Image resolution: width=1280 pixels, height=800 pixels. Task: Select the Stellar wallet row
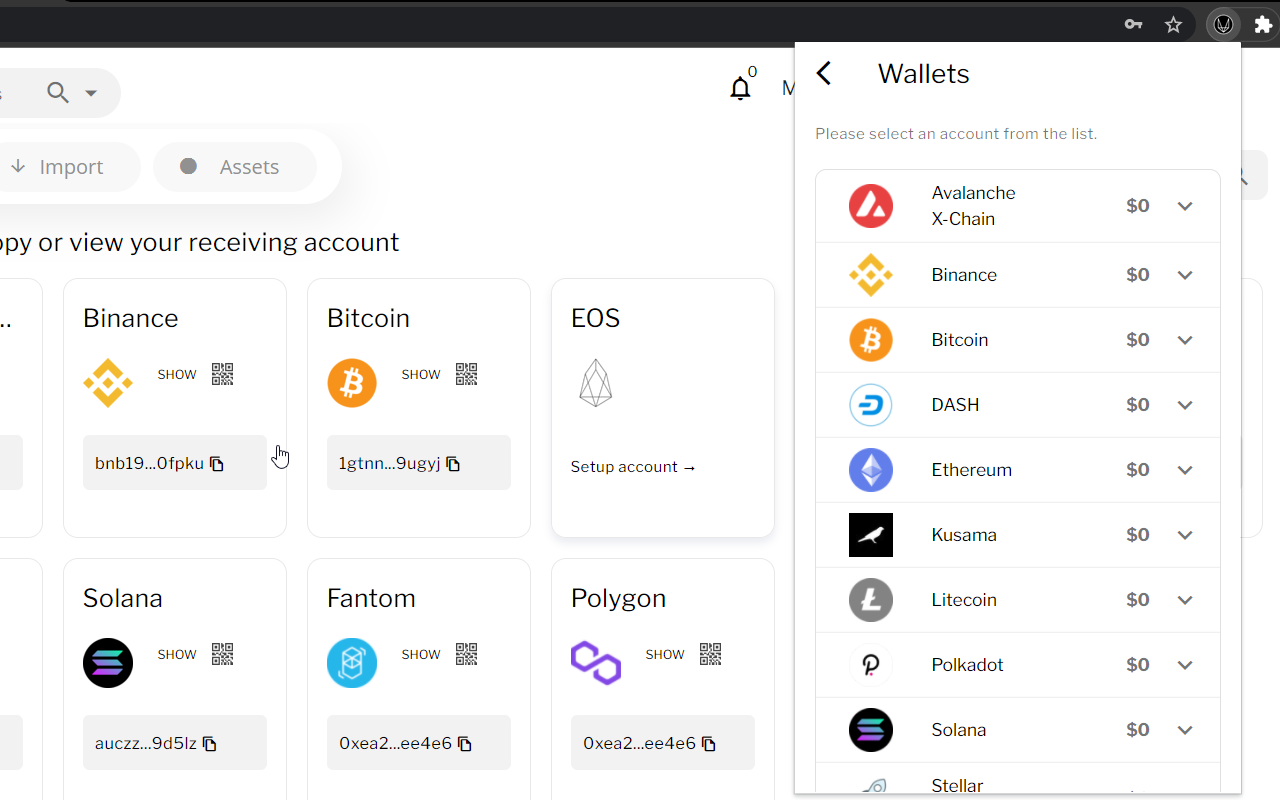[1018, 779]
